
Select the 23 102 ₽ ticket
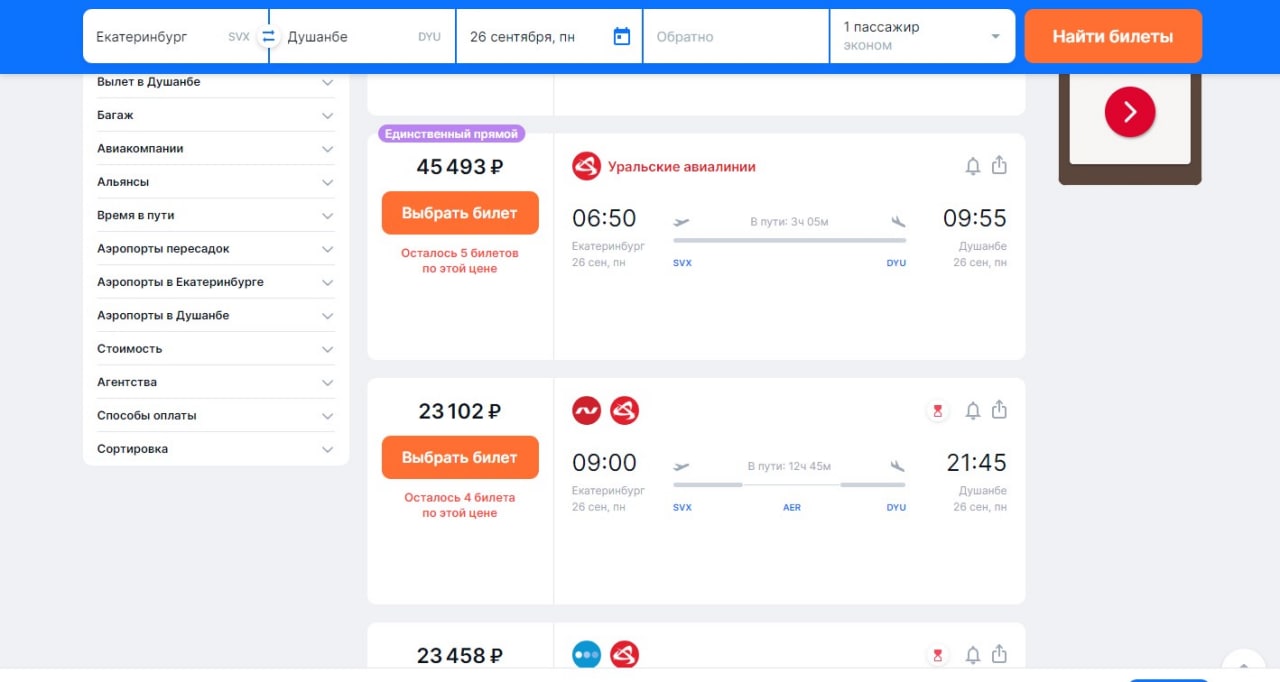tap(460, 458)
